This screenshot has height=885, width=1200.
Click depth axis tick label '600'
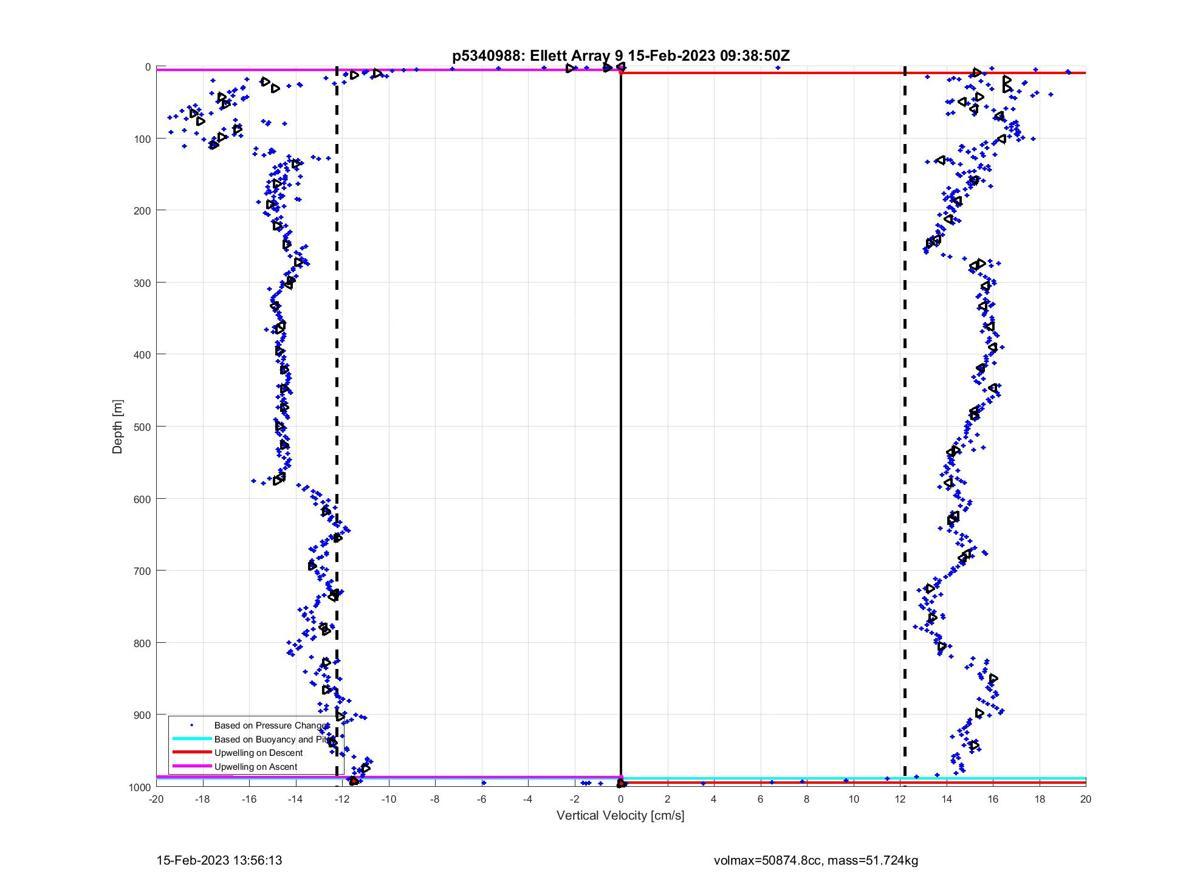click(143, 499)
